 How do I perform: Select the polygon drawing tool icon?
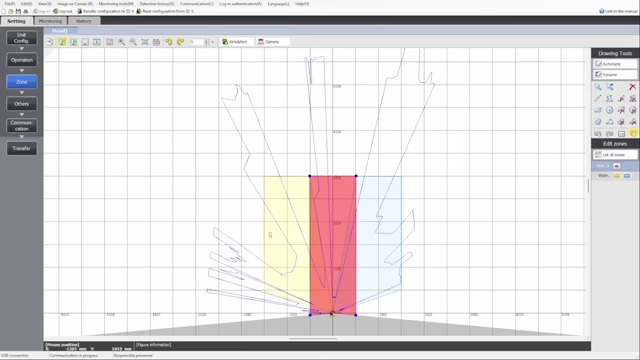610,98
